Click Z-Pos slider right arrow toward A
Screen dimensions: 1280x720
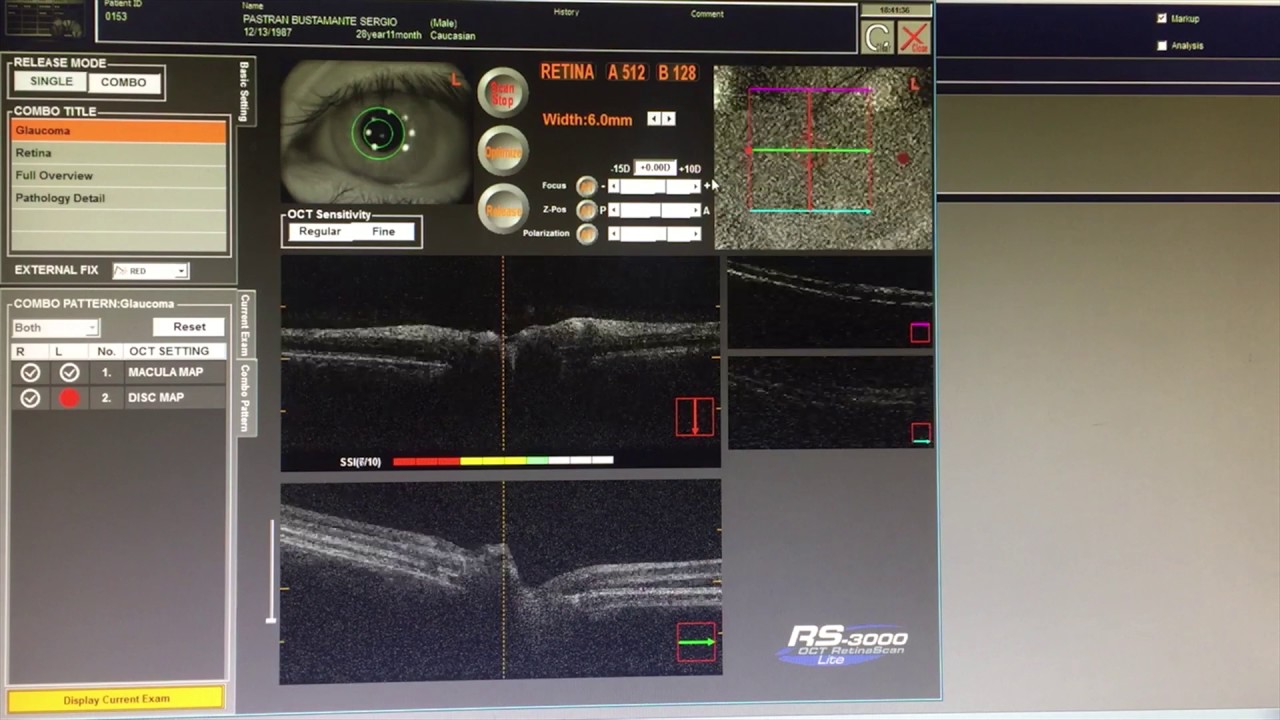click(x=696, y=210)
